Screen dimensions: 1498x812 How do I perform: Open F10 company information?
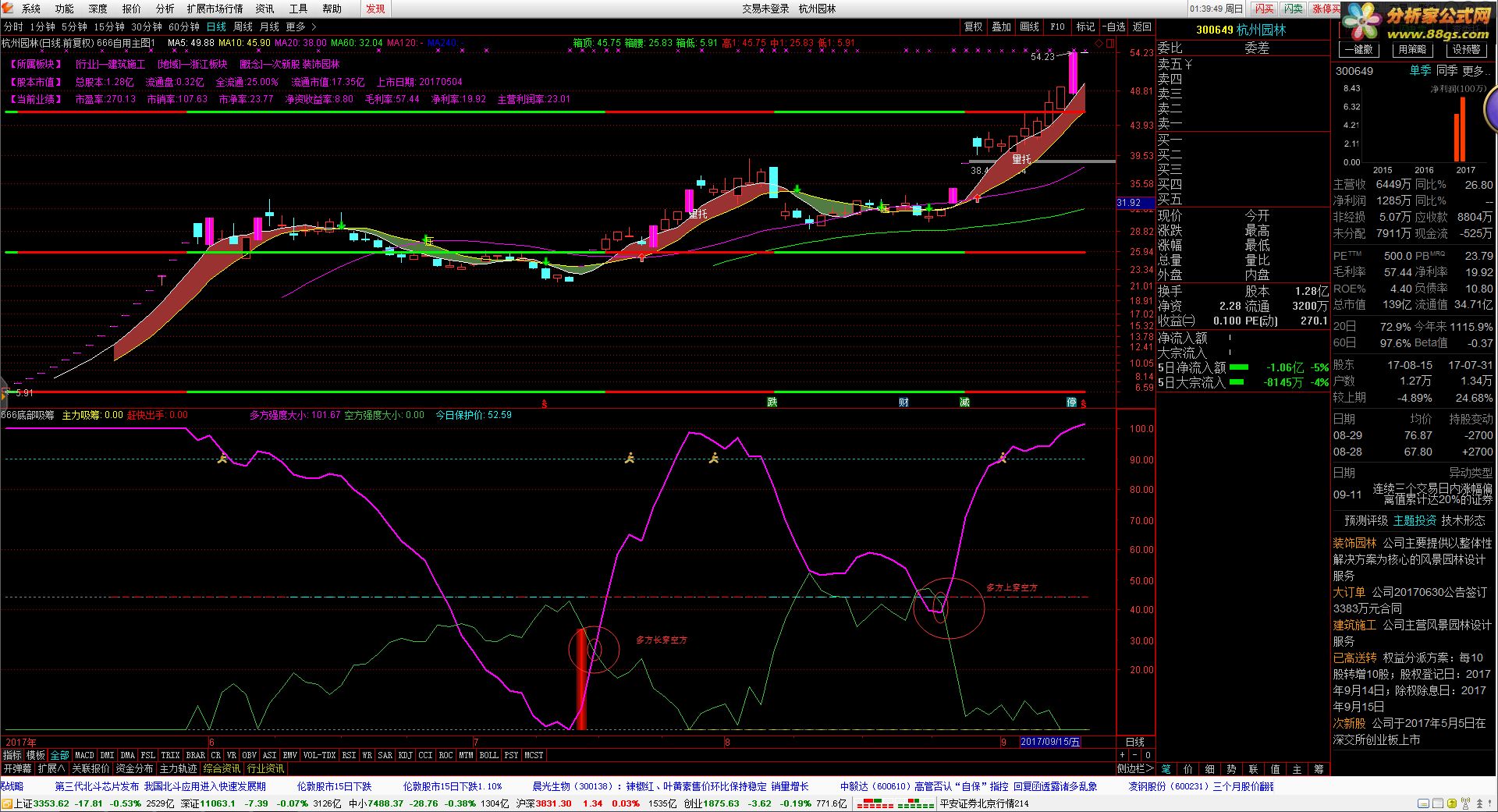(1057, 27)
